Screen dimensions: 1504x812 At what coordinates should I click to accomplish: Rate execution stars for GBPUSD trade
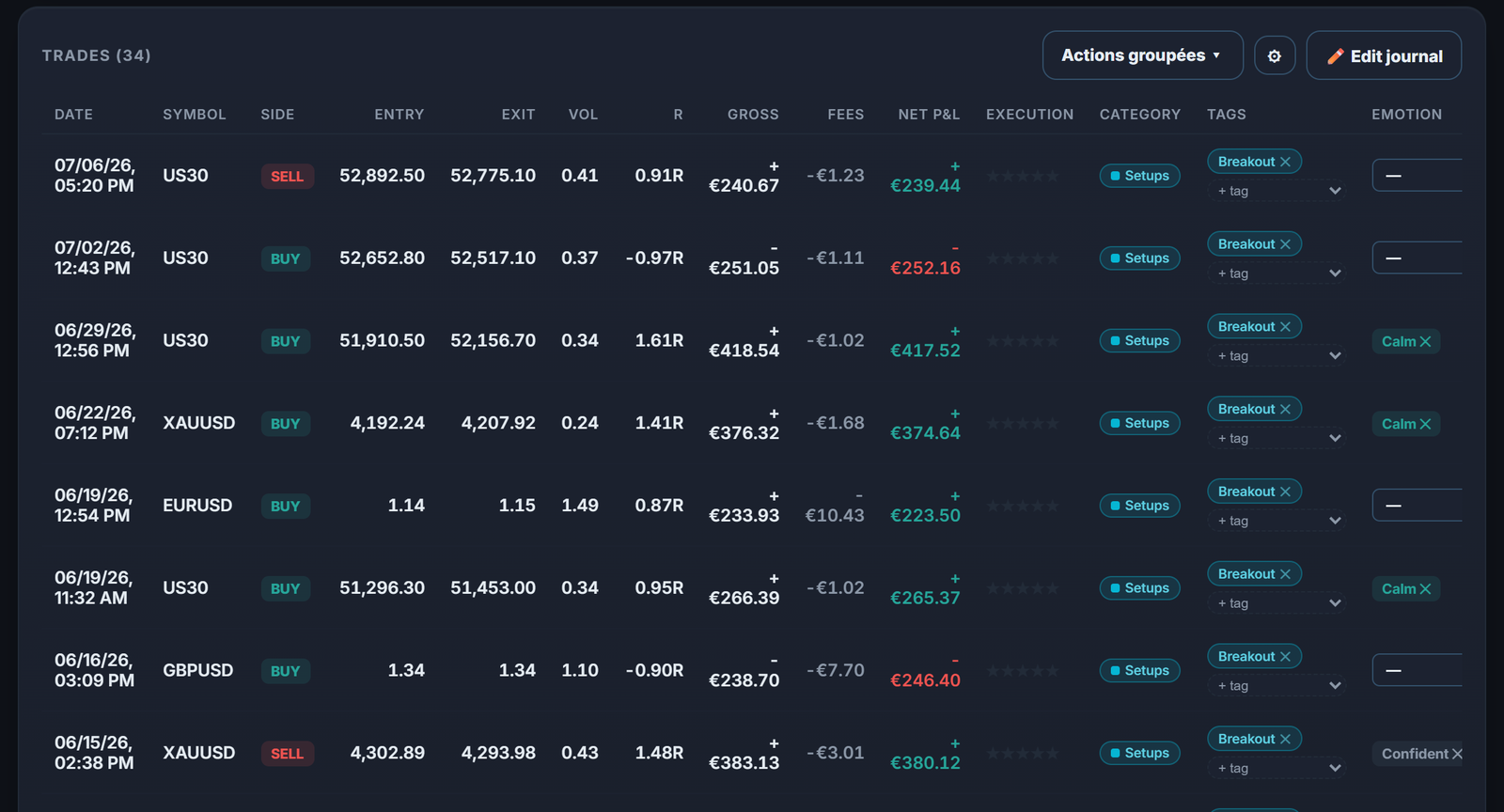1023,671
